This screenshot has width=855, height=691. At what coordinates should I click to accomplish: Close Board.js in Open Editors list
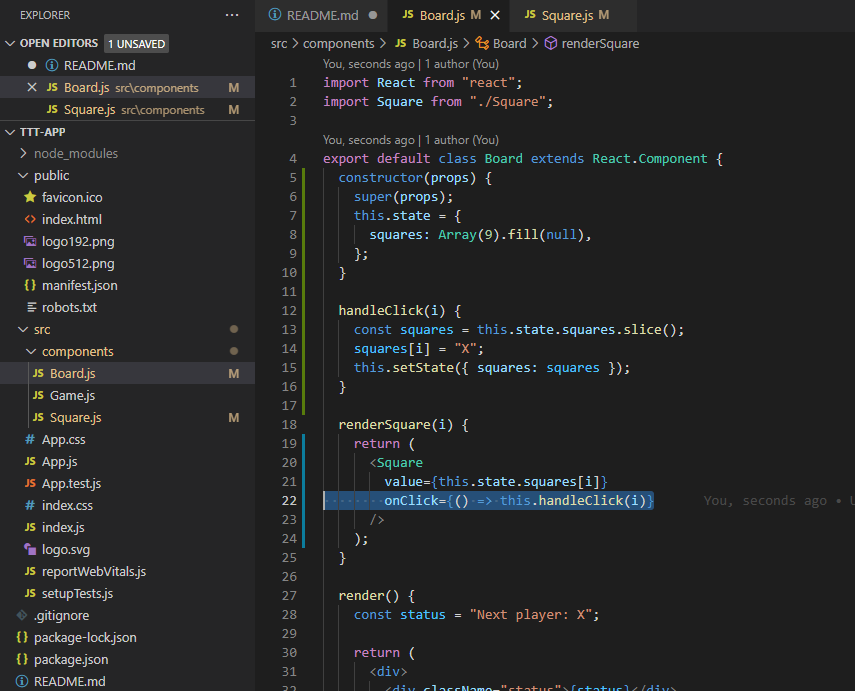(32, 87)
